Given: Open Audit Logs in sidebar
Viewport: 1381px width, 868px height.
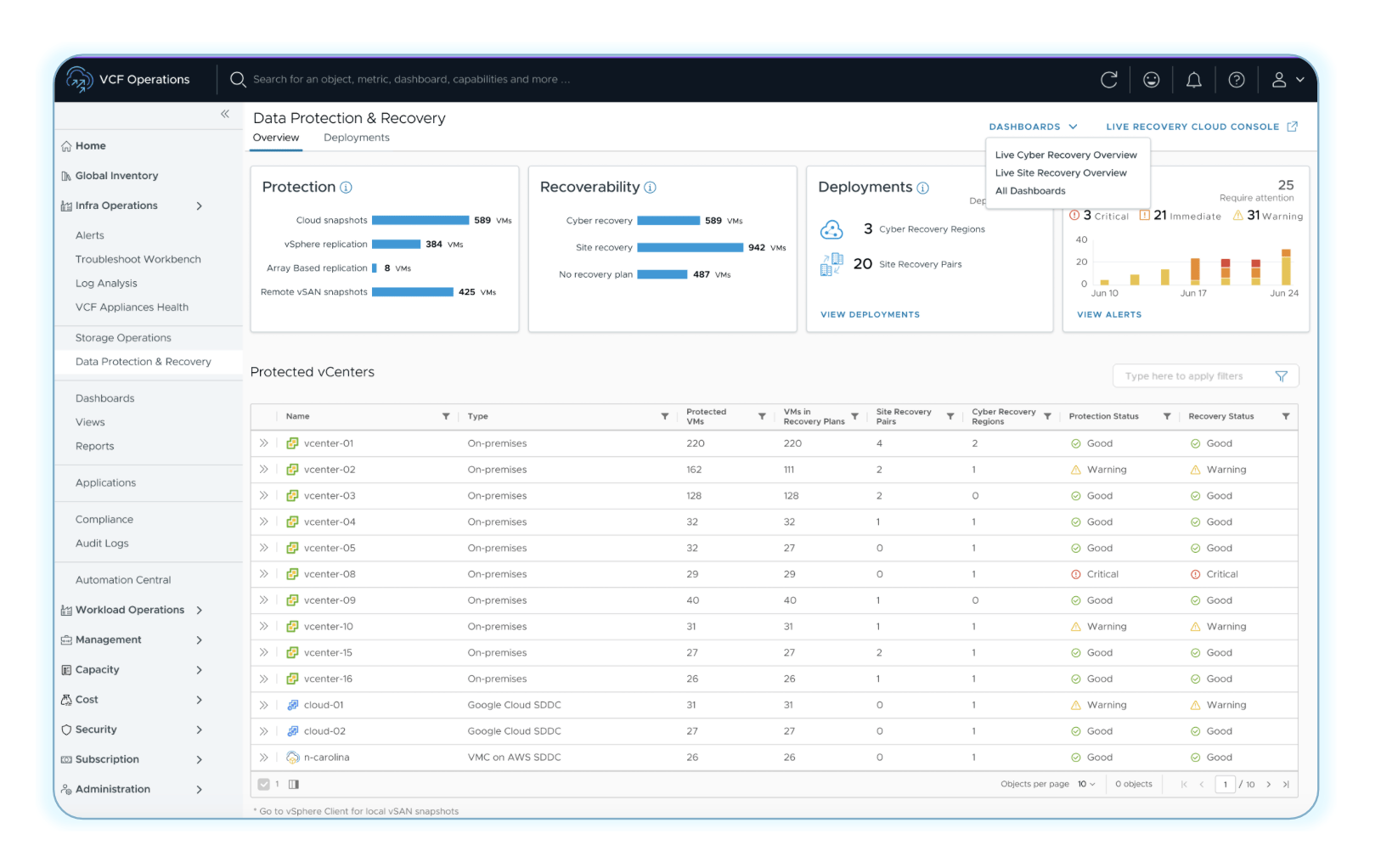Looking at the screenshot, I should click(x=102, y=544).
